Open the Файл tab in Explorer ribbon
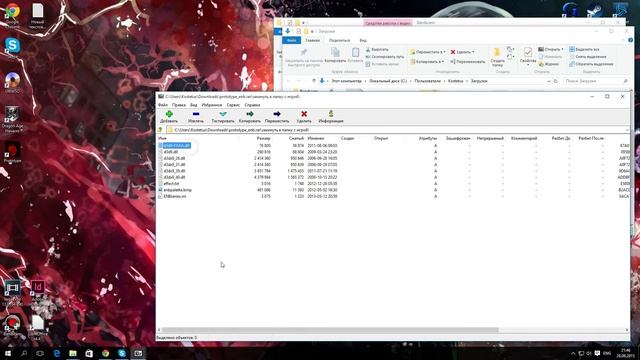This screenshot has height=360, width=640. [x=291, y=40]
